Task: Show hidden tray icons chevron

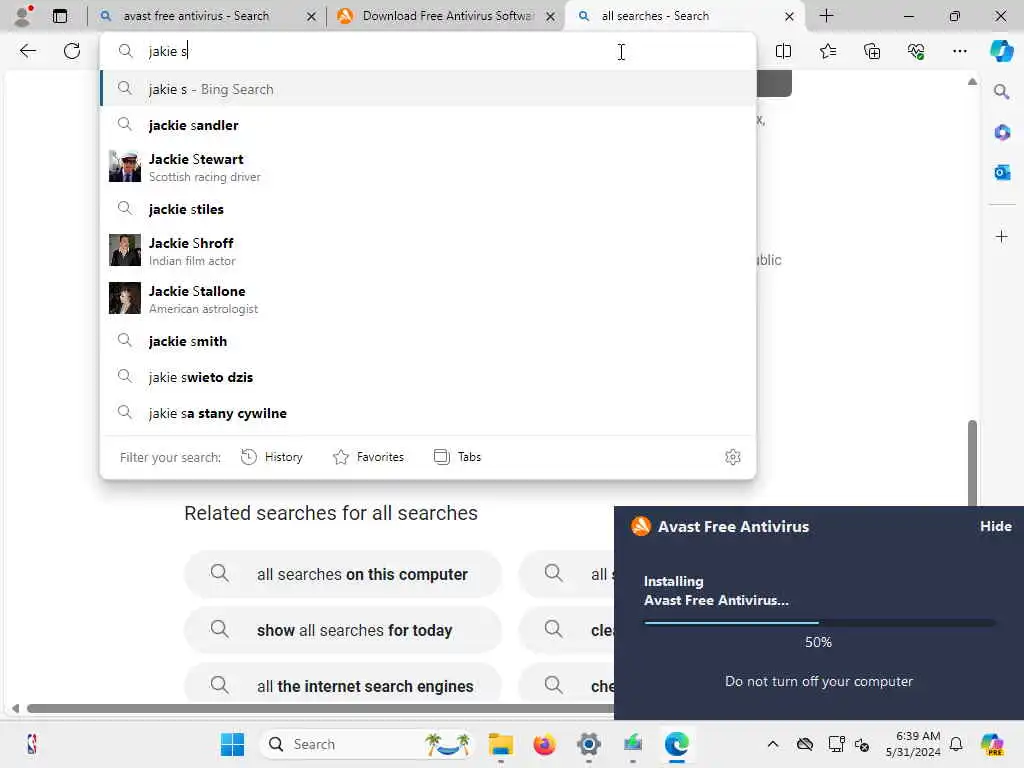Action: [773, 744]
